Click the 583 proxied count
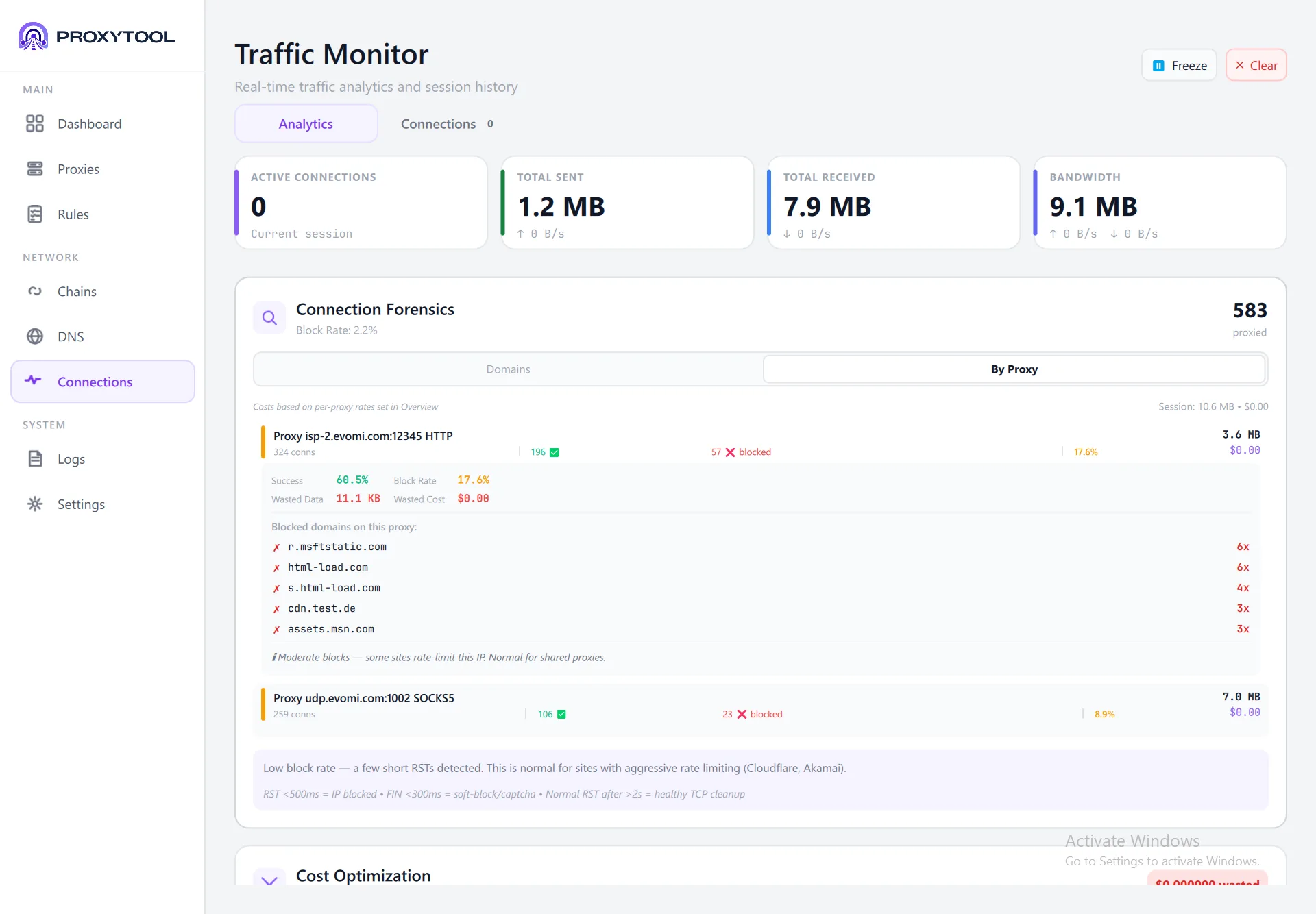 click(x=1250, y=310)
